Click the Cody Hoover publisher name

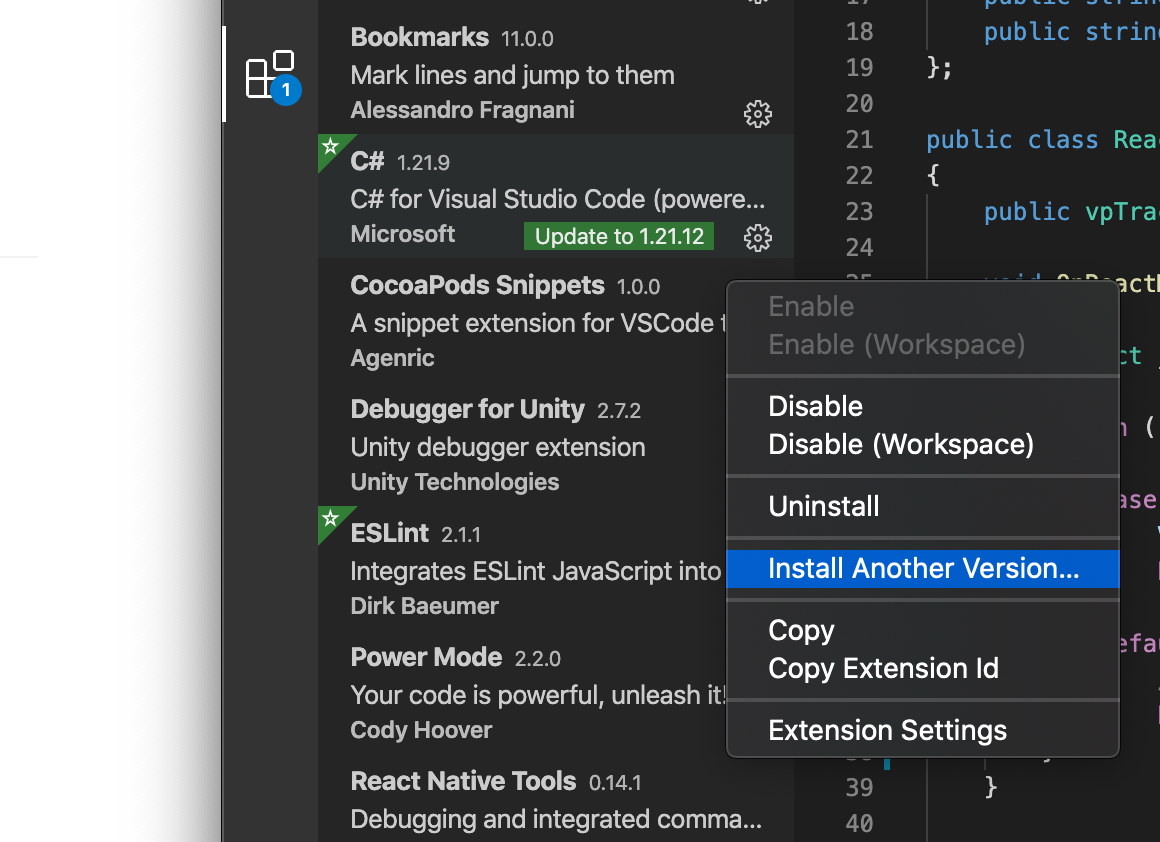click(421, 730)
